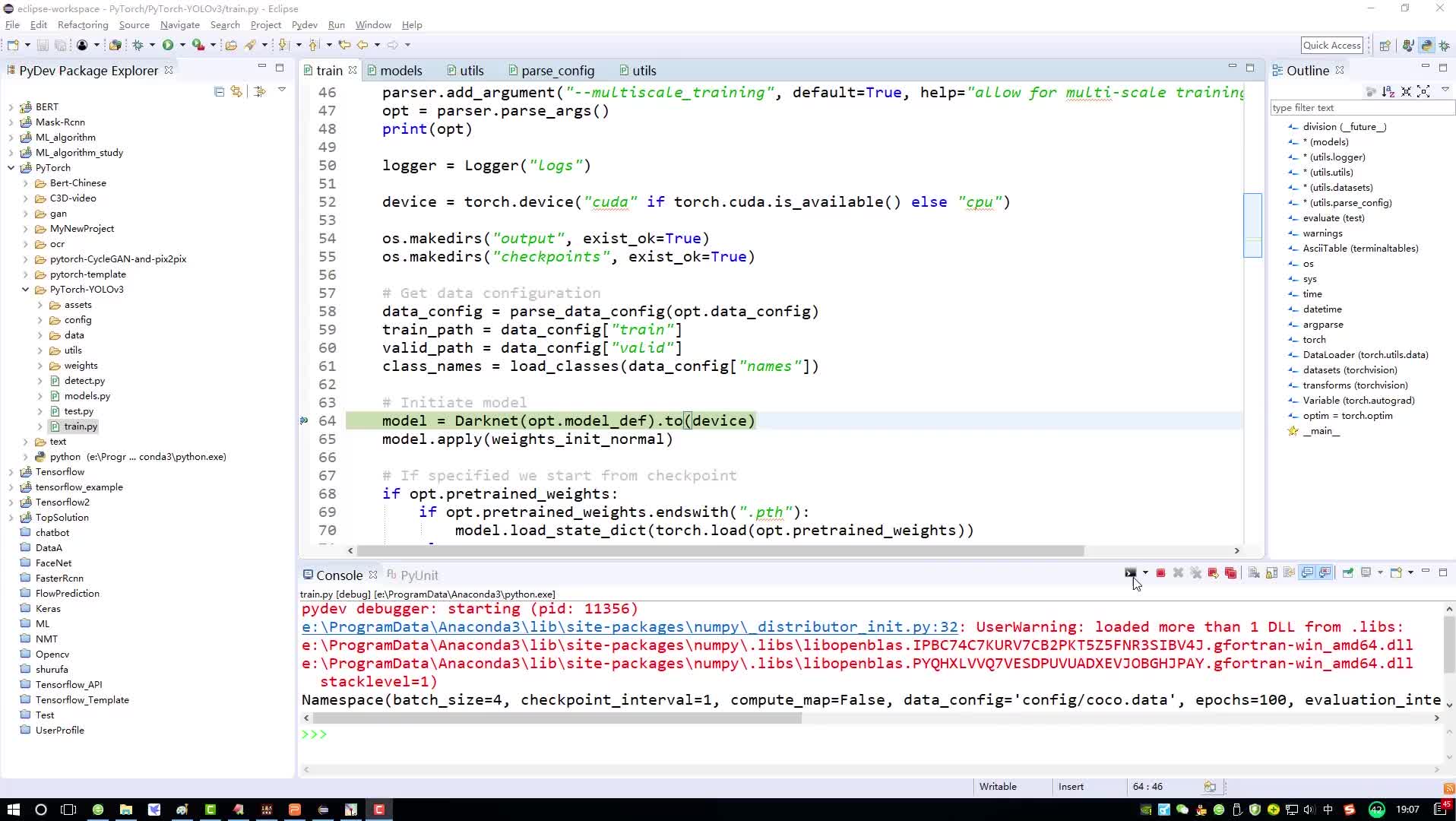This screenshot has height=821, width=1456.
Task: Pin the Console view
Action: click(x=1348, y=573)
